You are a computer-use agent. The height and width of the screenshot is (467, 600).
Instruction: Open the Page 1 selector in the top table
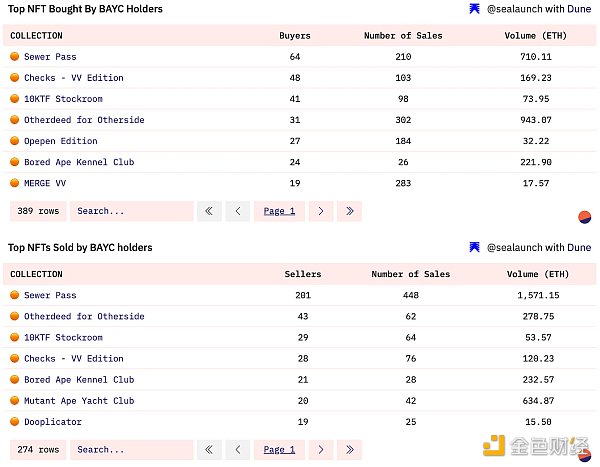[x=279, y=211]
